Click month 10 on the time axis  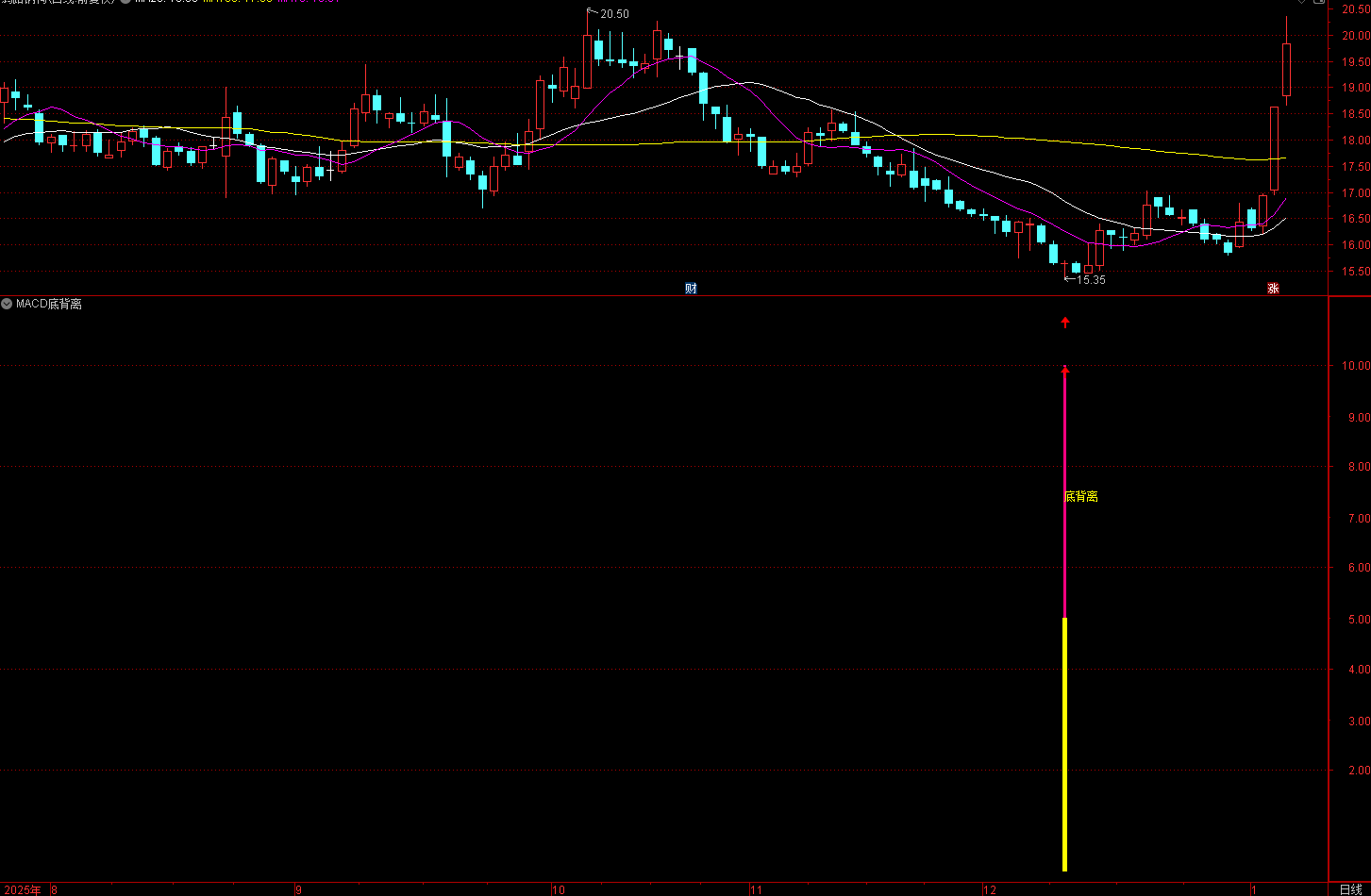pyautogui.click(x=558, y=889)
